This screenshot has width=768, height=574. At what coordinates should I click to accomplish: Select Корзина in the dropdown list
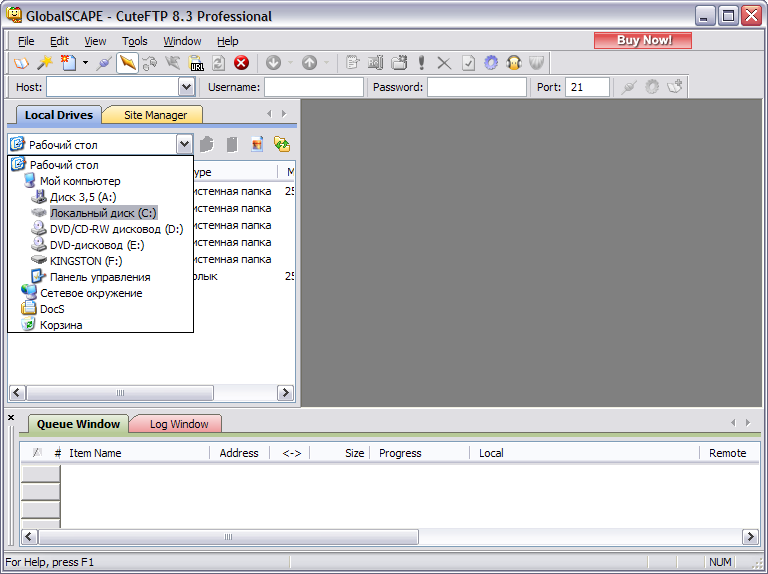click(61, 325)
